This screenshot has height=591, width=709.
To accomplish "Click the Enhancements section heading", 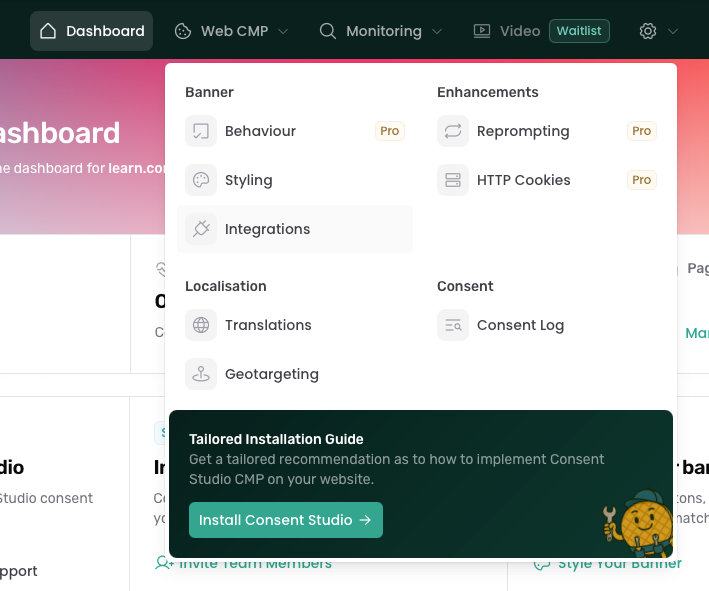I will point(488,92).
